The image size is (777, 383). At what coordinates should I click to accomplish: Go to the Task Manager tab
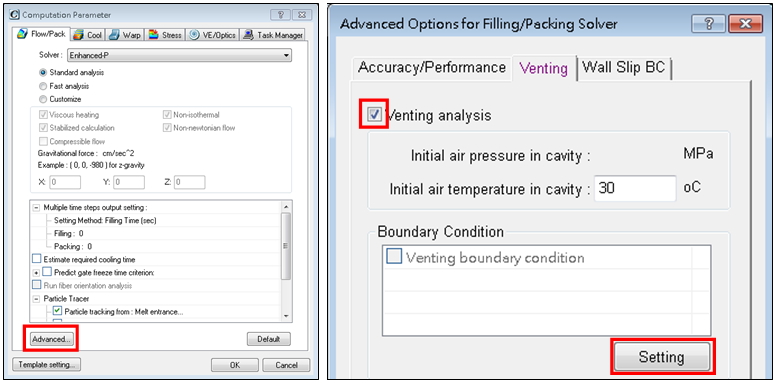pos(273,35)
